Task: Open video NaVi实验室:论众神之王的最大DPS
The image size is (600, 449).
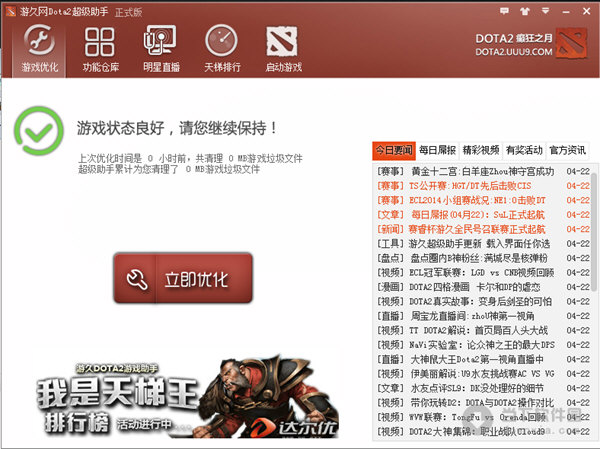Action: click(x=482, y=345)
